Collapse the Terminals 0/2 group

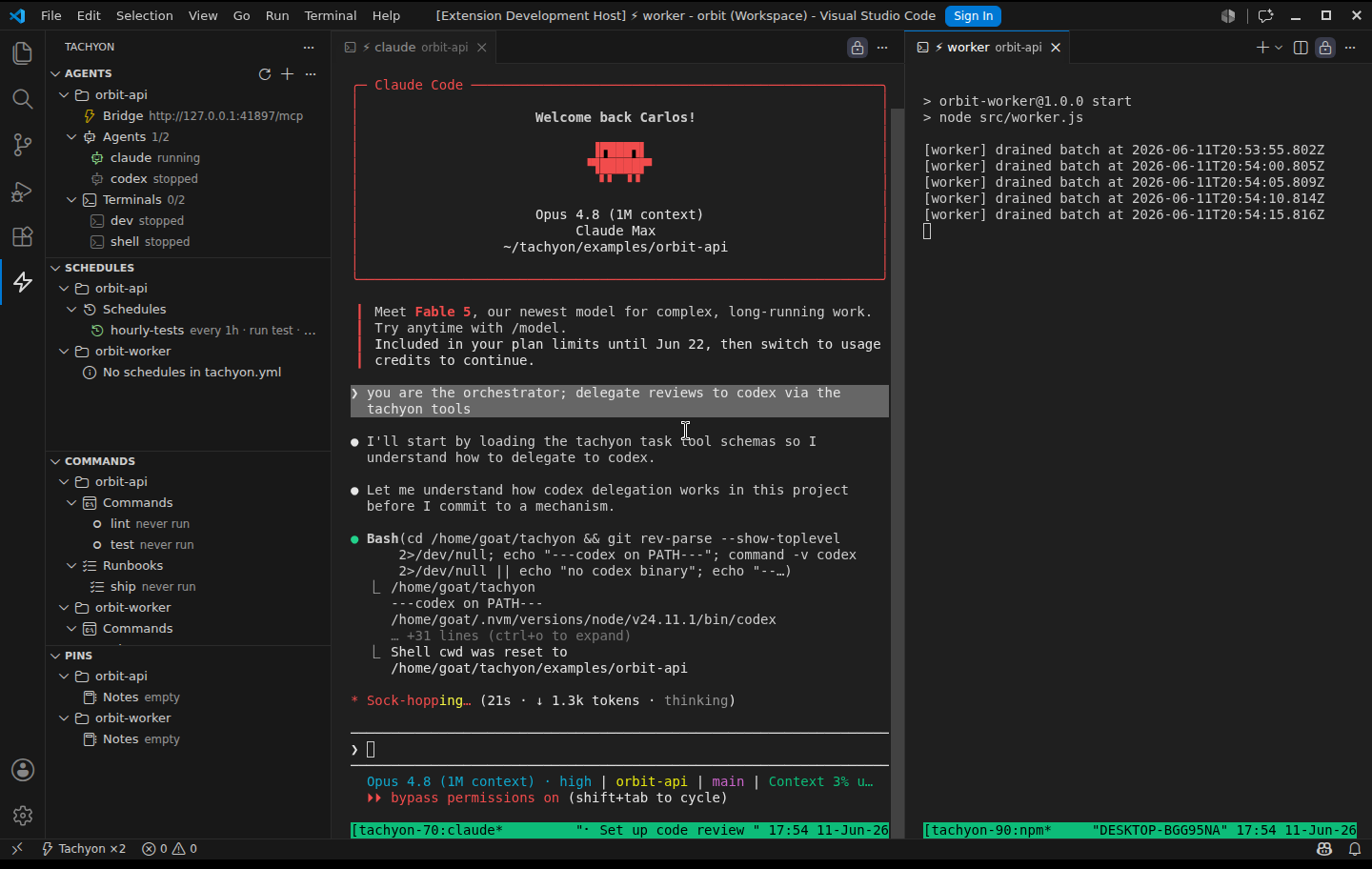tap(71, 199)
